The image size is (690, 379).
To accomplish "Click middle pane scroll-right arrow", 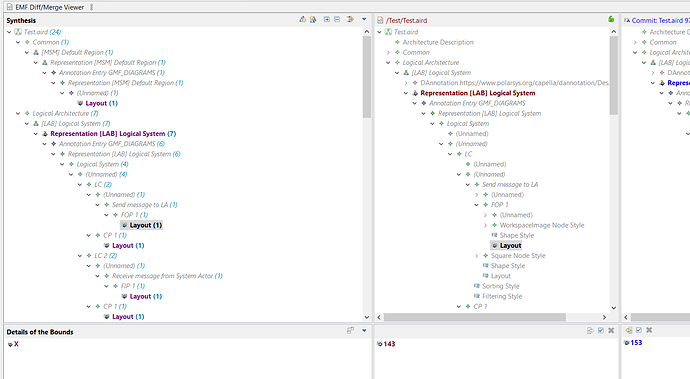I will pos(604,317).
